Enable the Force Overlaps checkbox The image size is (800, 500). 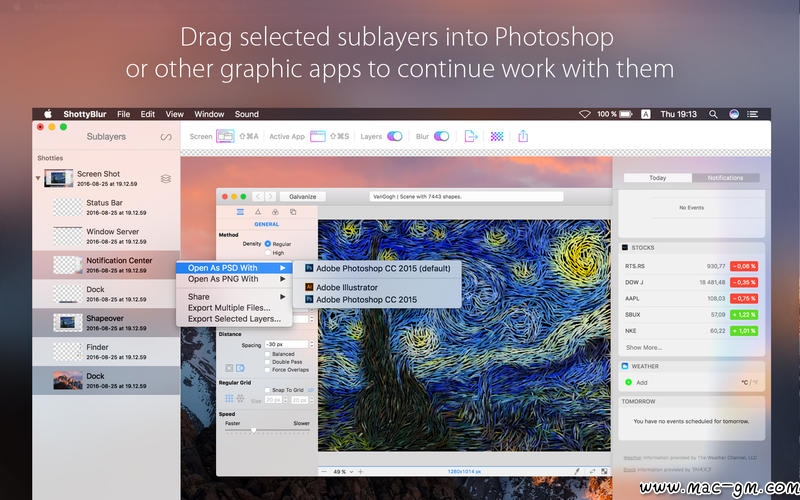267,369
